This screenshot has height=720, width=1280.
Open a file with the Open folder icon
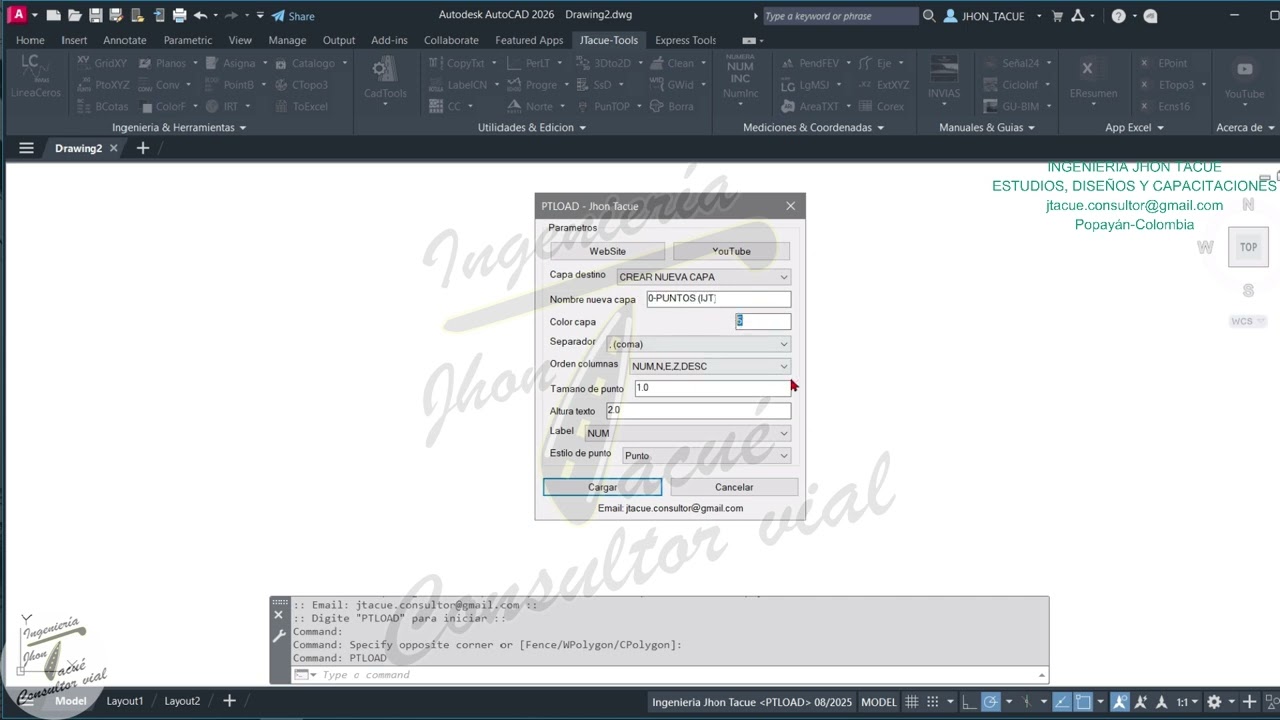coord(75,15)
